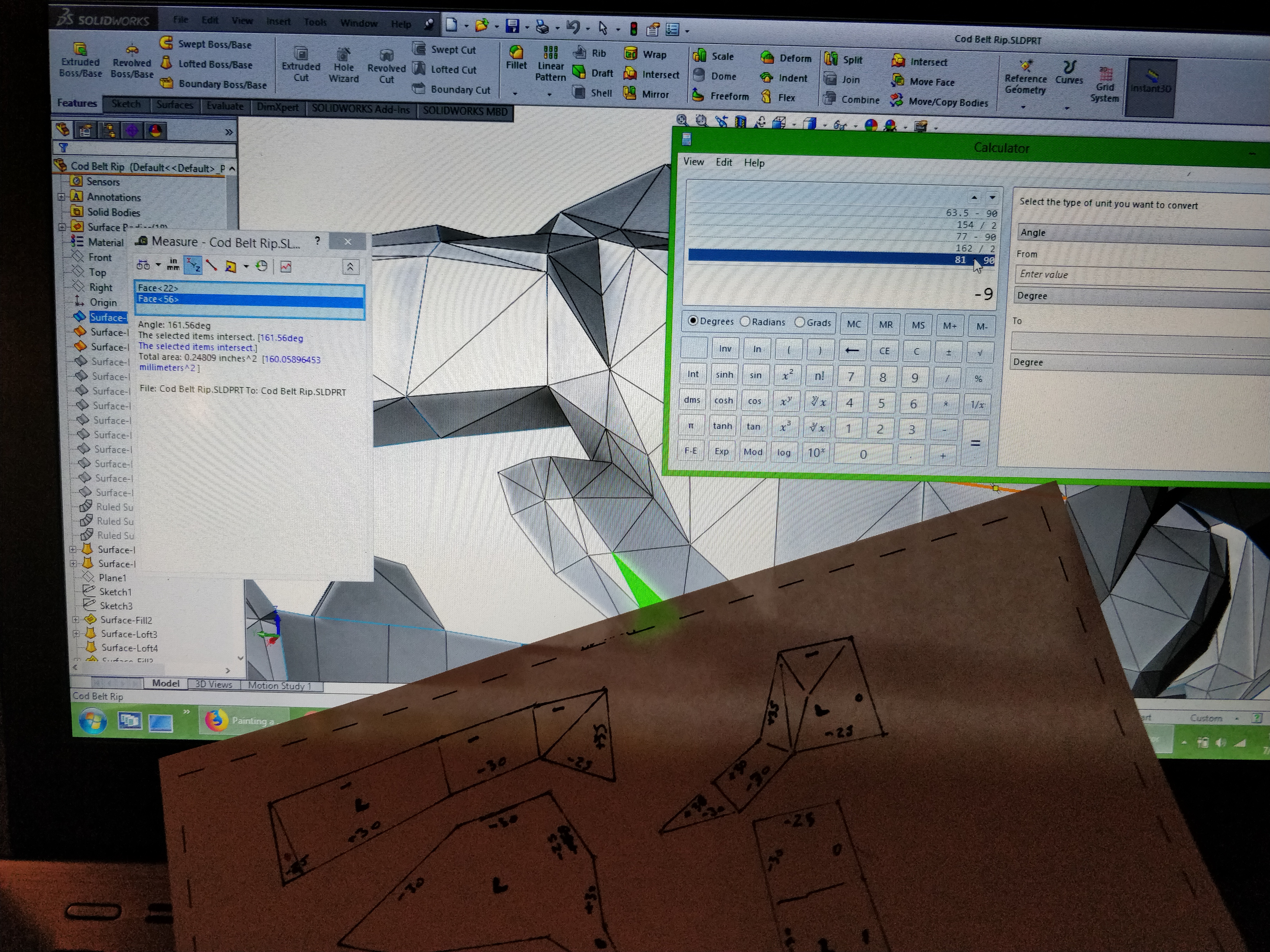Screen dimensions: 1270x952
Task: Open the Linear Pattern tool
Action: point(550,63)
